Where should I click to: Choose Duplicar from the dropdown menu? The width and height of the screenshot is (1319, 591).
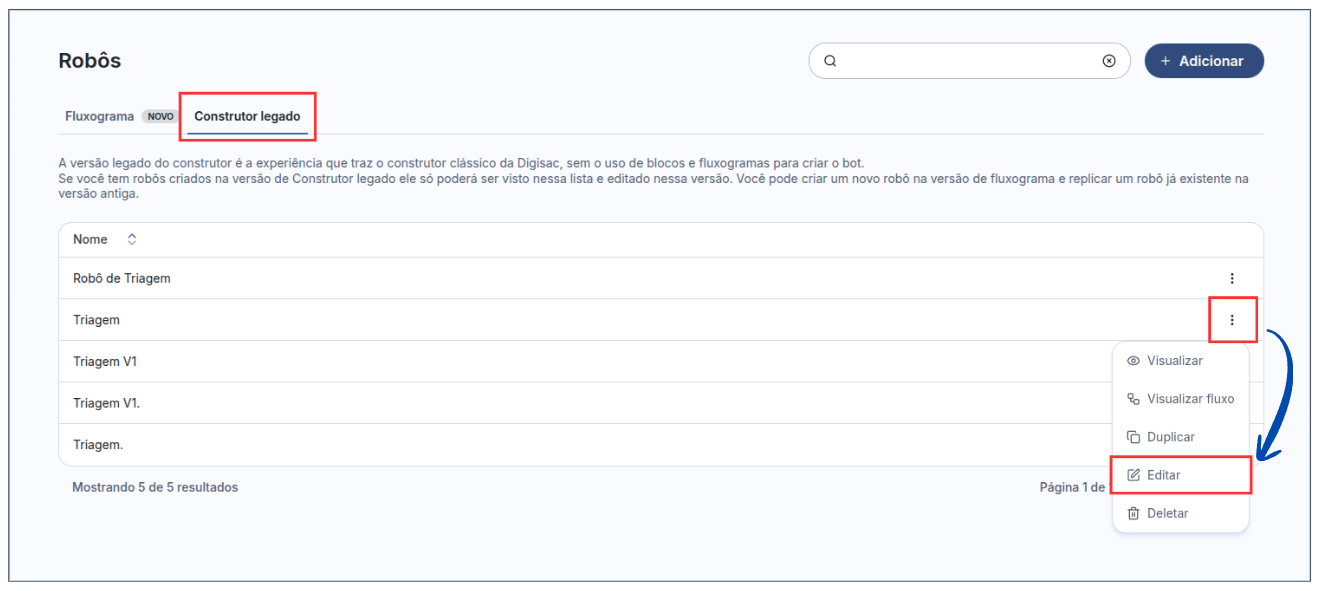(x=1170, y=437)
